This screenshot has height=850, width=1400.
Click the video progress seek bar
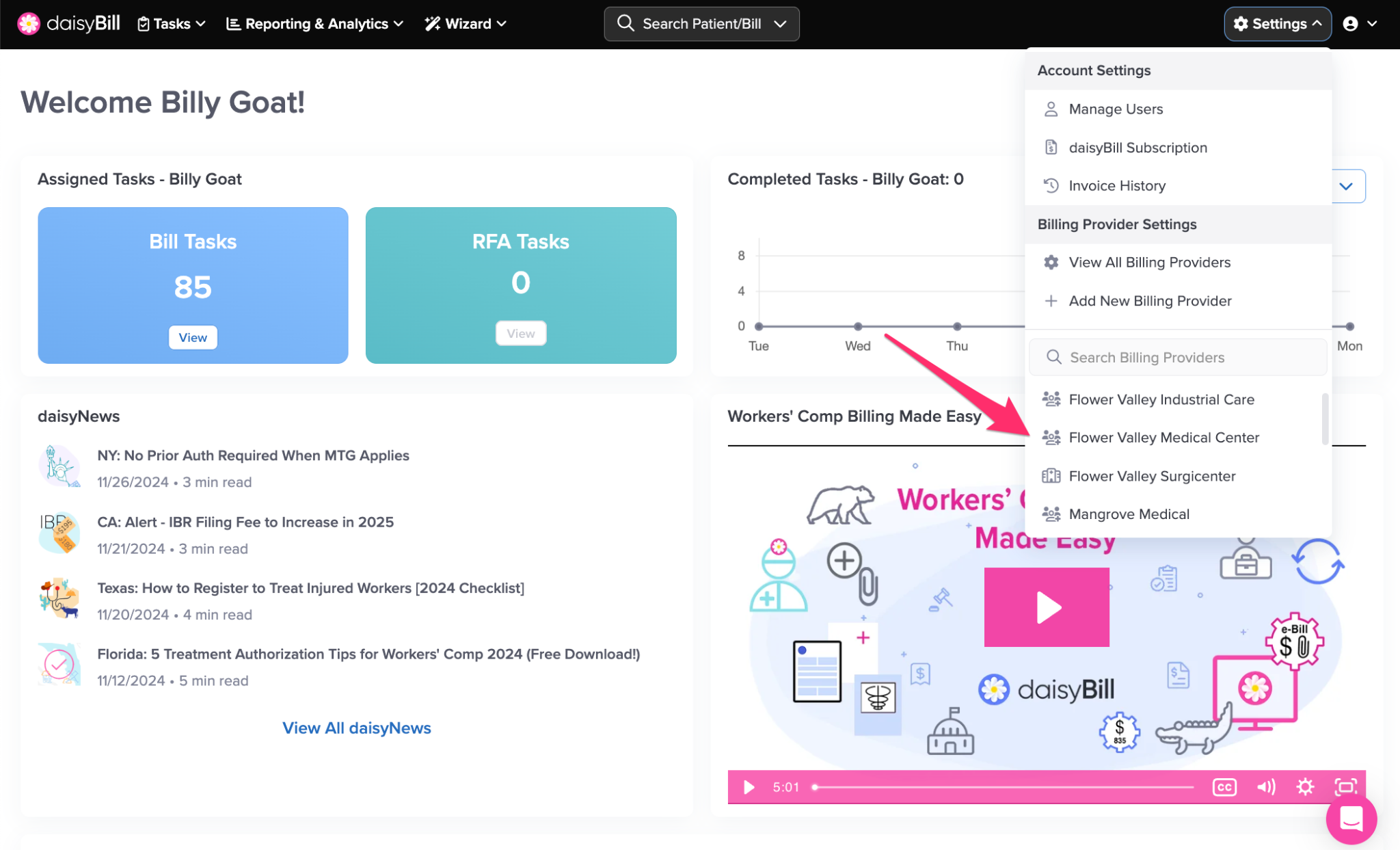pyautogui.click(x=1005, y=787)
